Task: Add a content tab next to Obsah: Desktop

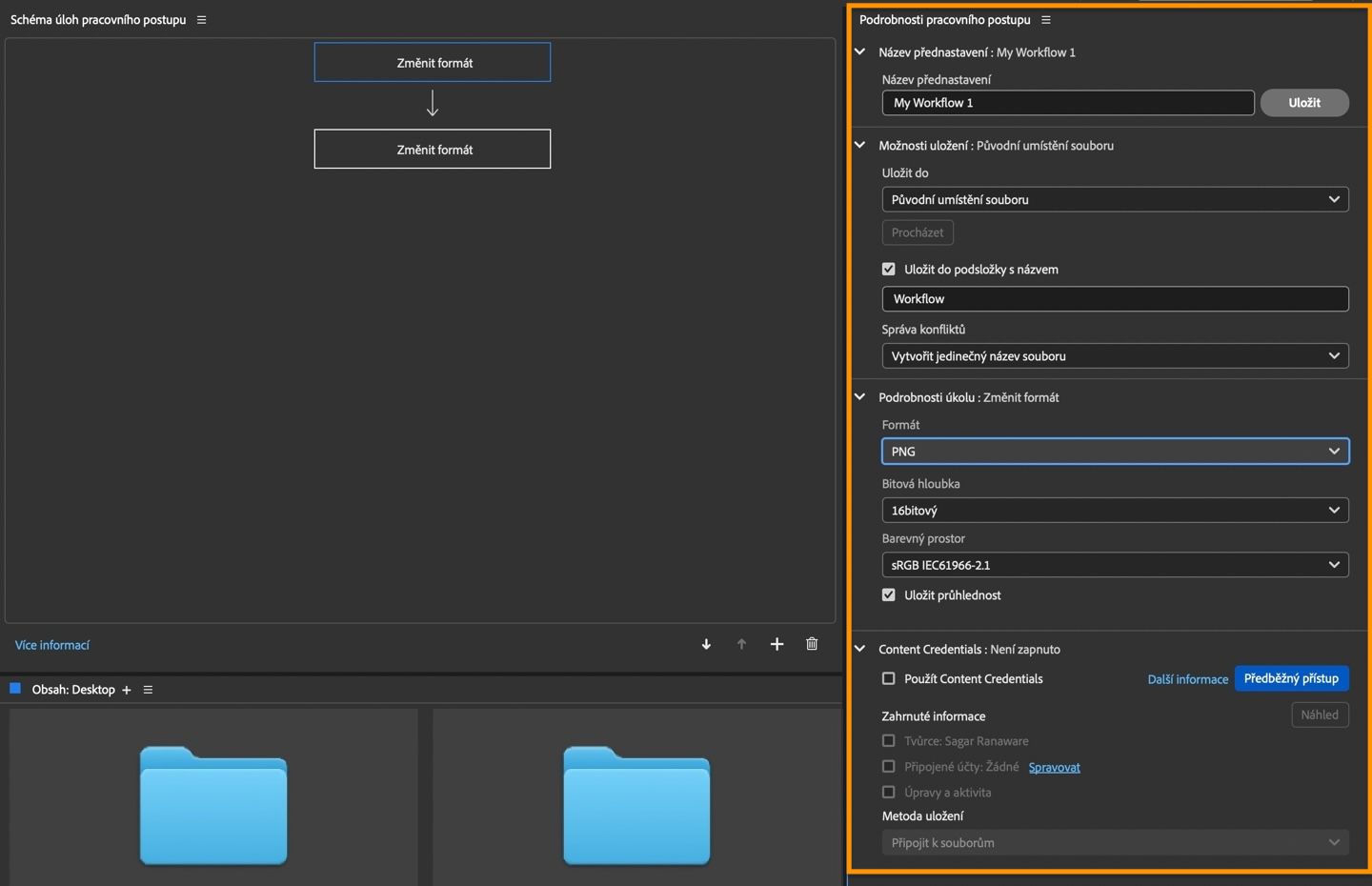Action: 127,690
